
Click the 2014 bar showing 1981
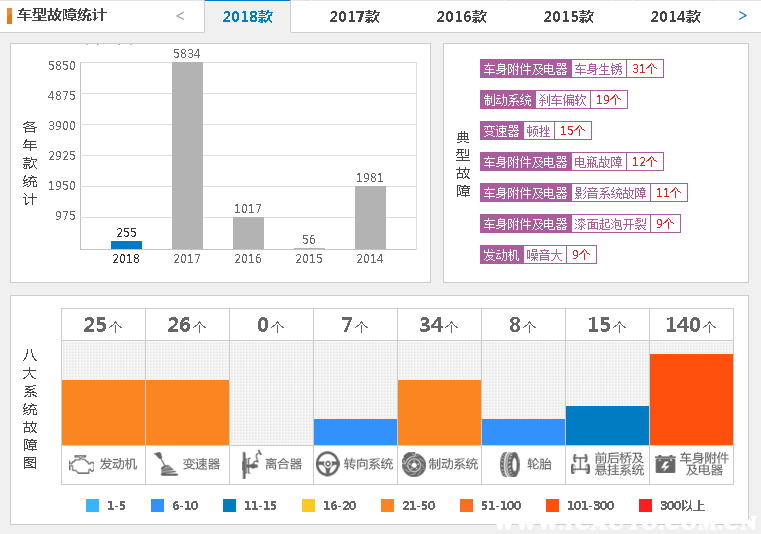point(370,217)
